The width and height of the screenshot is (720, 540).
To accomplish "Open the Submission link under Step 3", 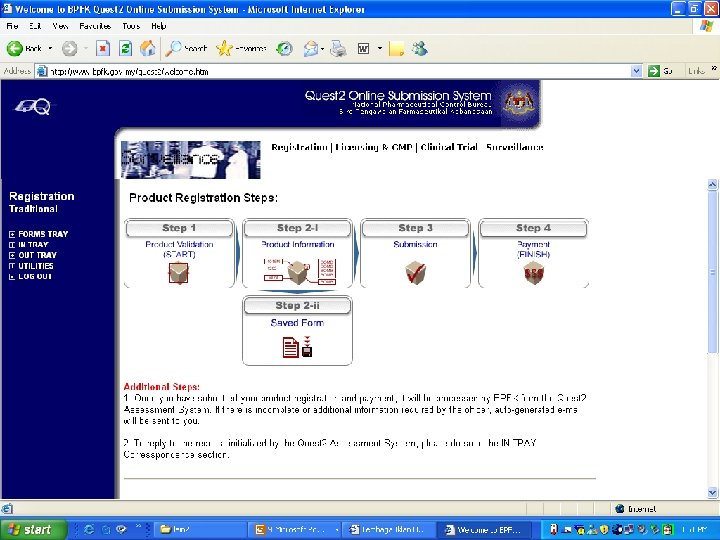I will pyautogui.click(x=416, y=244).
